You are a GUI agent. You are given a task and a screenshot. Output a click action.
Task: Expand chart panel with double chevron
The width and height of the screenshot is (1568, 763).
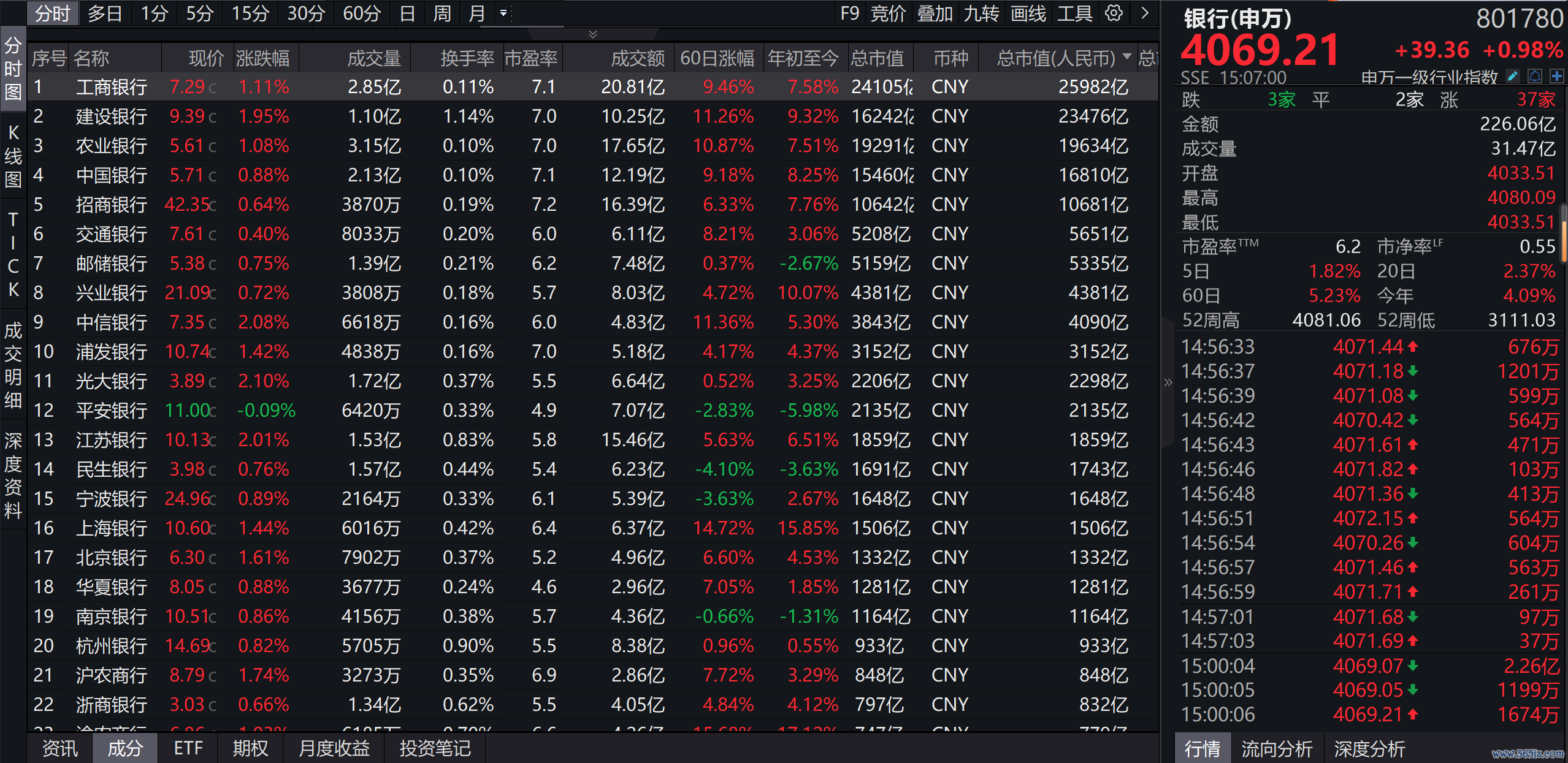[x=592, y=34]
